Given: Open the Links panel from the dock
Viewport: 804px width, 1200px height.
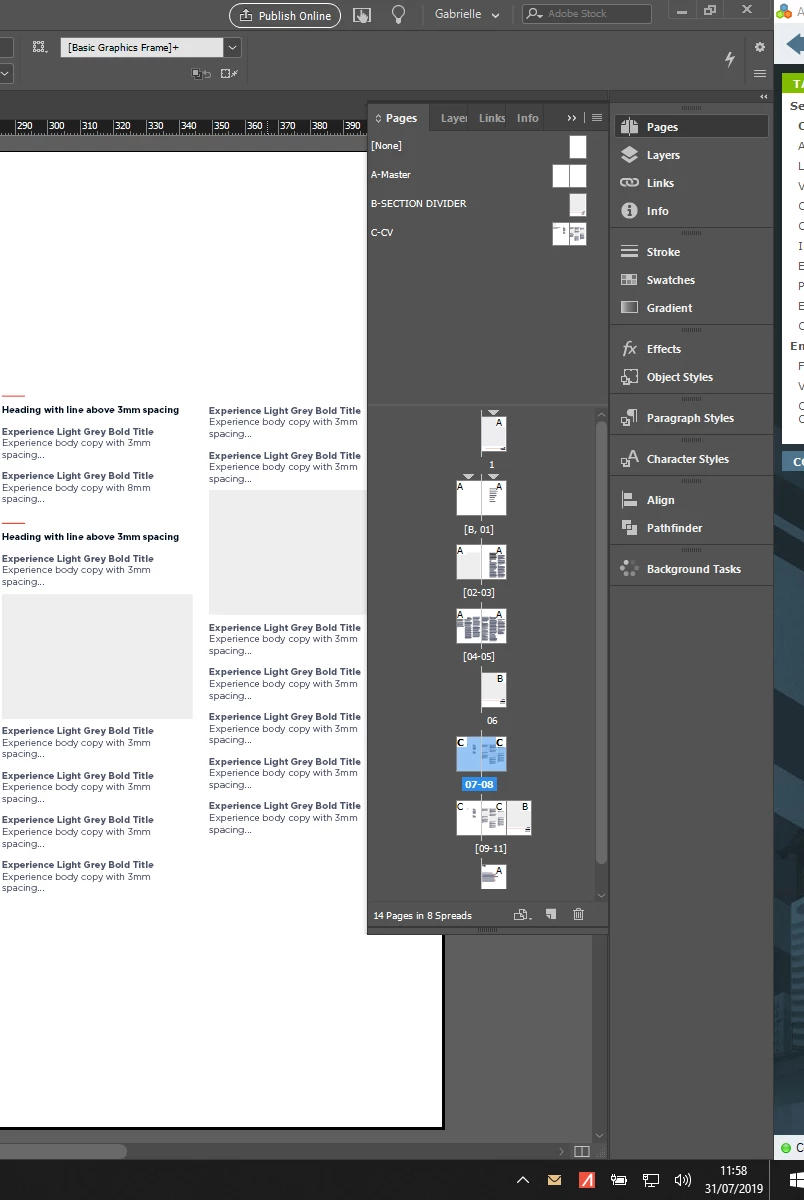Looking at the screenshot, I should (x=692, y=183).
